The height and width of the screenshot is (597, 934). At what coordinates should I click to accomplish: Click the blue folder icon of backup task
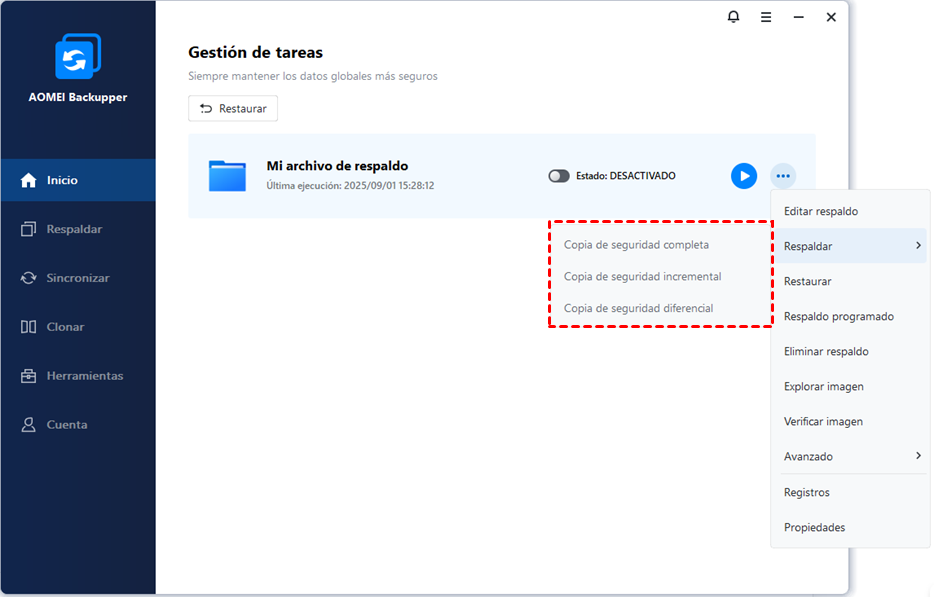[x=227, y=176]
